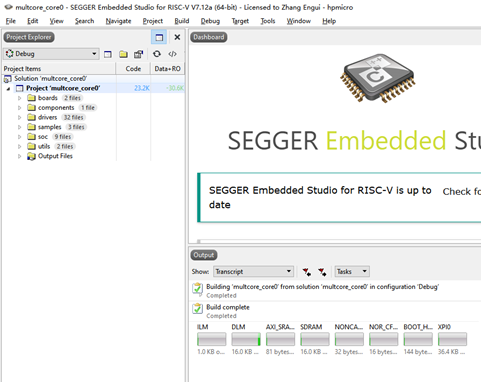Close the Project Explorer panel

(177, 37)
